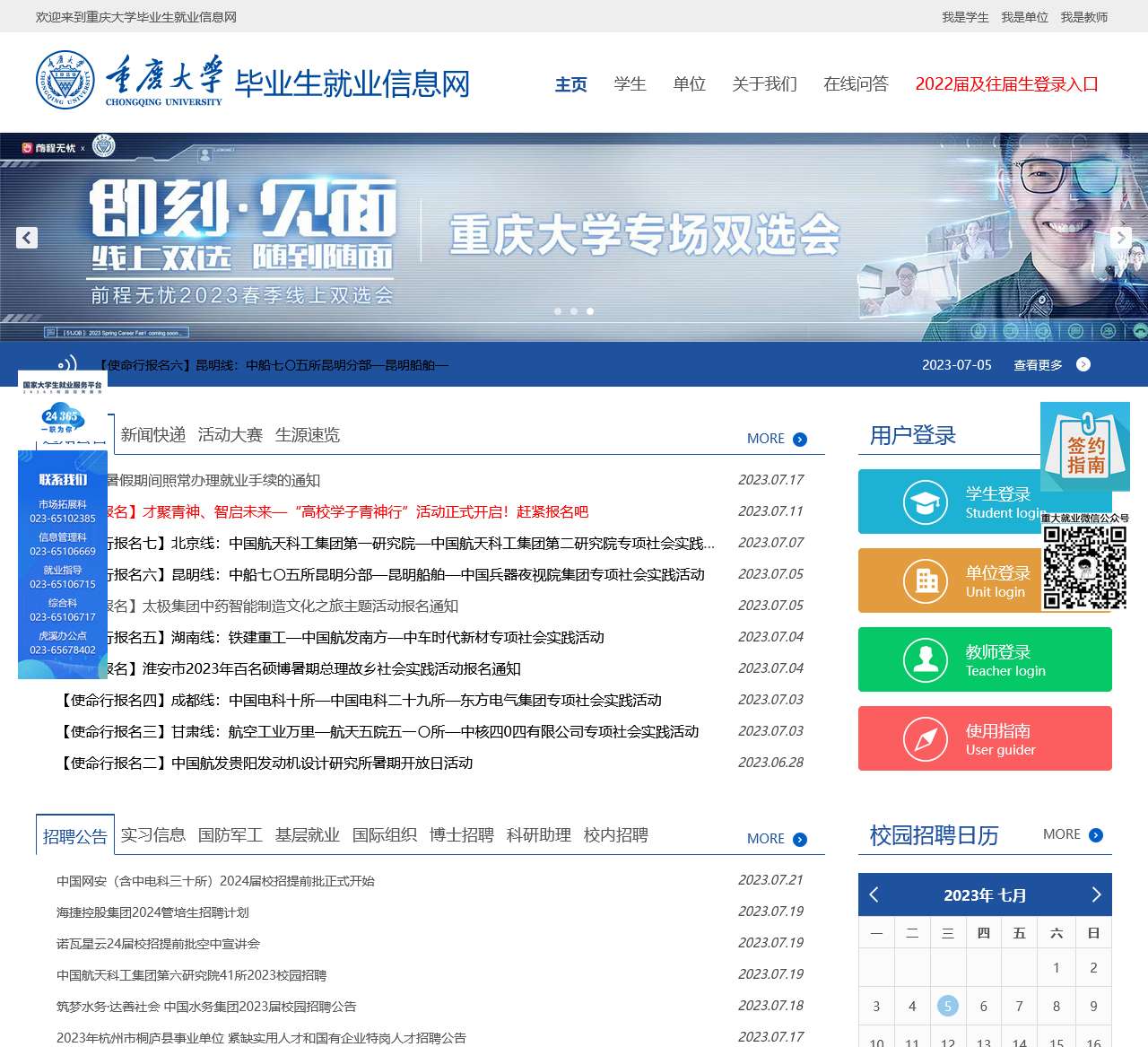Click the MORE arrow icon for news section

pyautogui.click(x=800, y=439)
